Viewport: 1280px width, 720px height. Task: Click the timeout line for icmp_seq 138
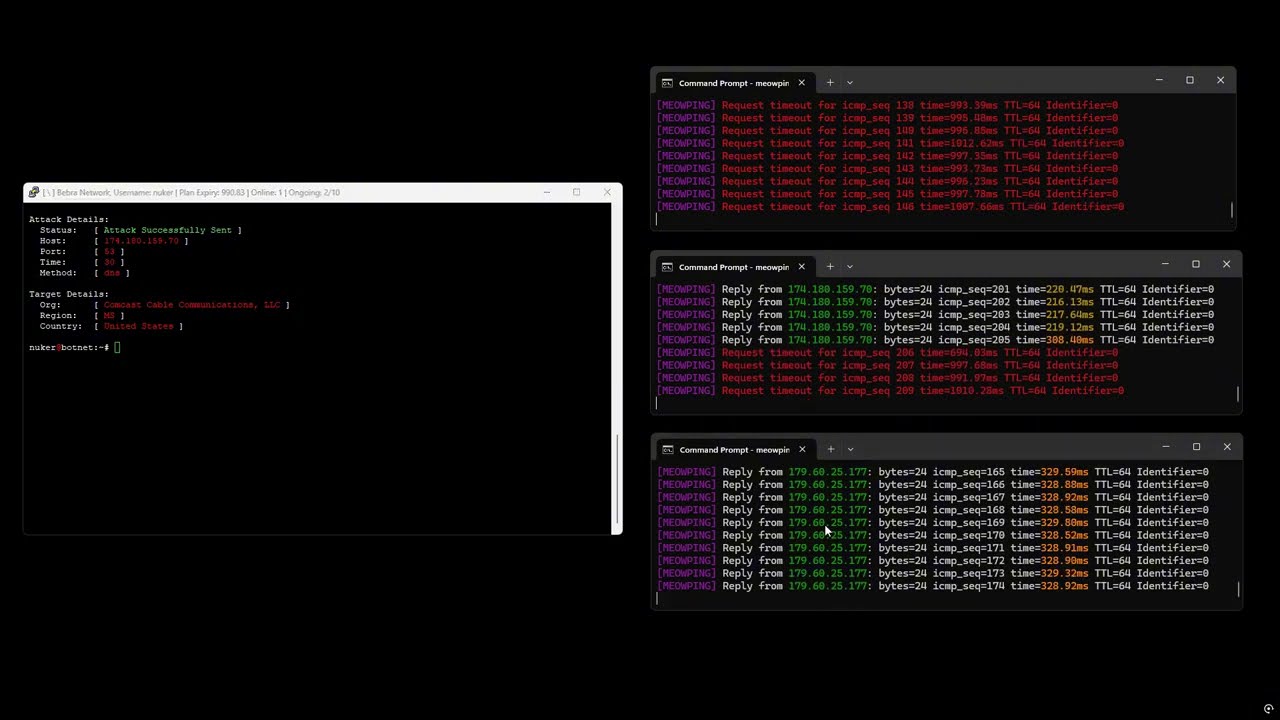tap(887, 105)
